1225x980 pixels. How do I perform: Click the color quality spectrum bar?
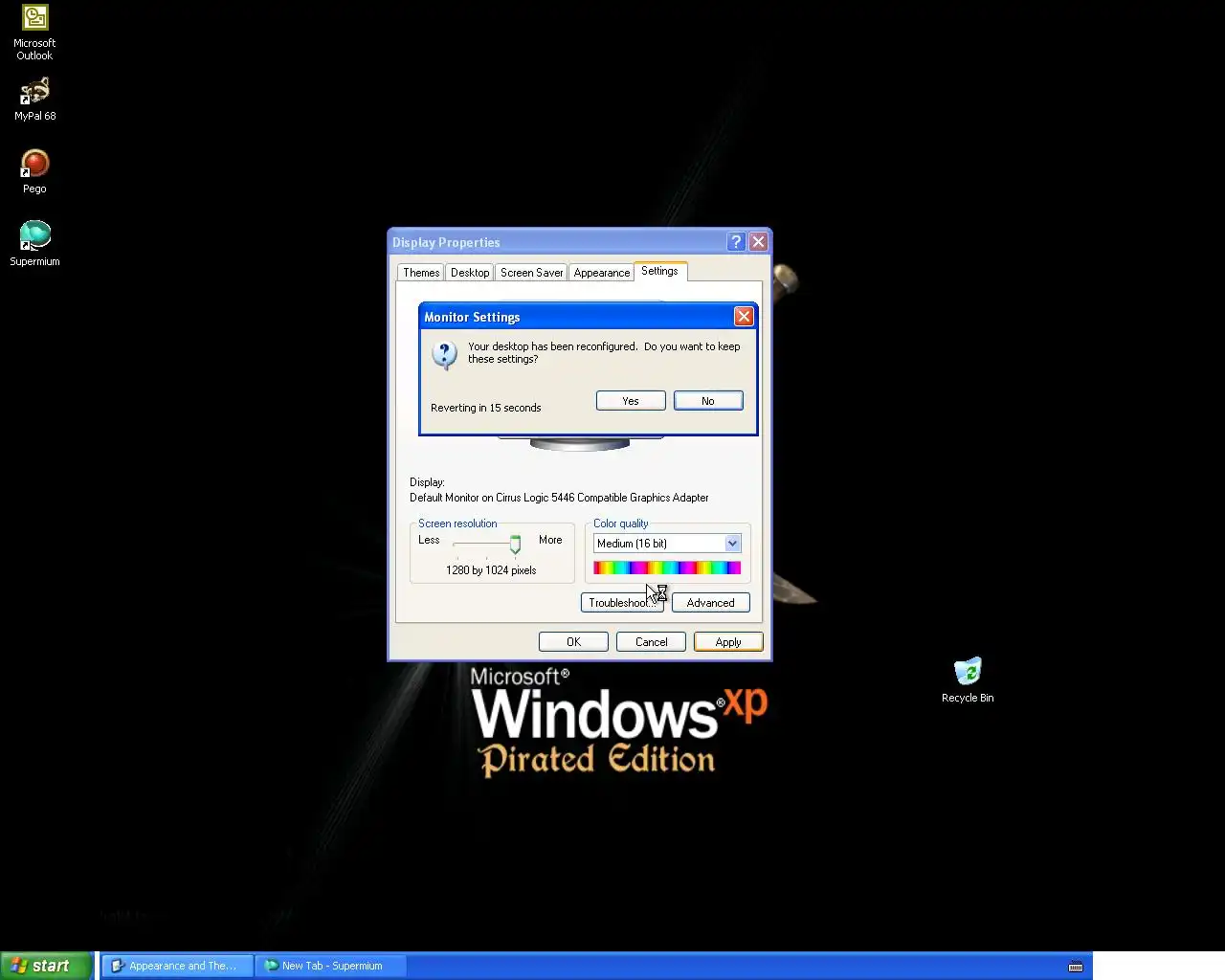tap(667, 568)
